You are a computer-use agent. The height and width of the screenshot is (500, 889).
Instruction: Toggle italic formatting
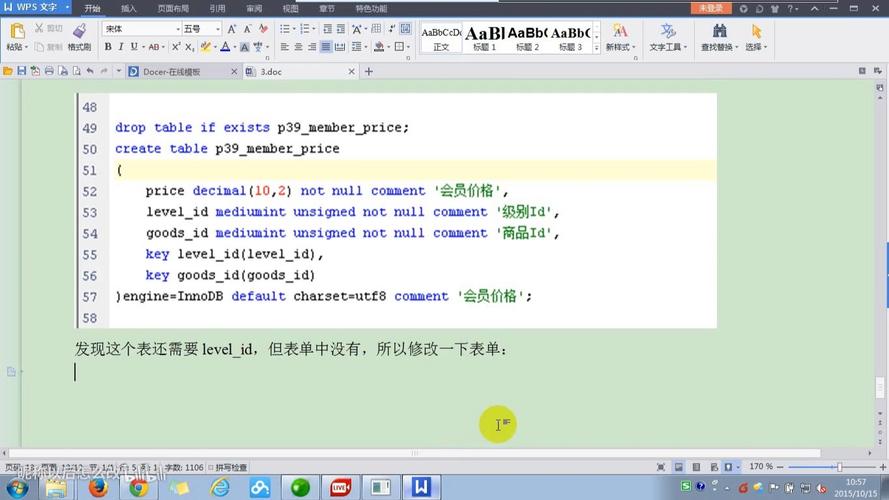(121, 47)
